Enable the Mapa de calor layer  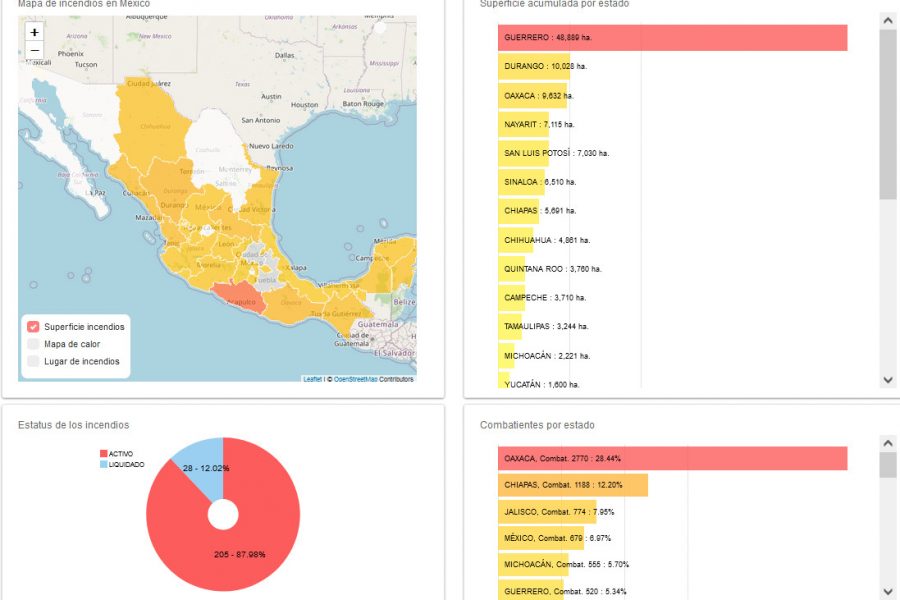33,344
